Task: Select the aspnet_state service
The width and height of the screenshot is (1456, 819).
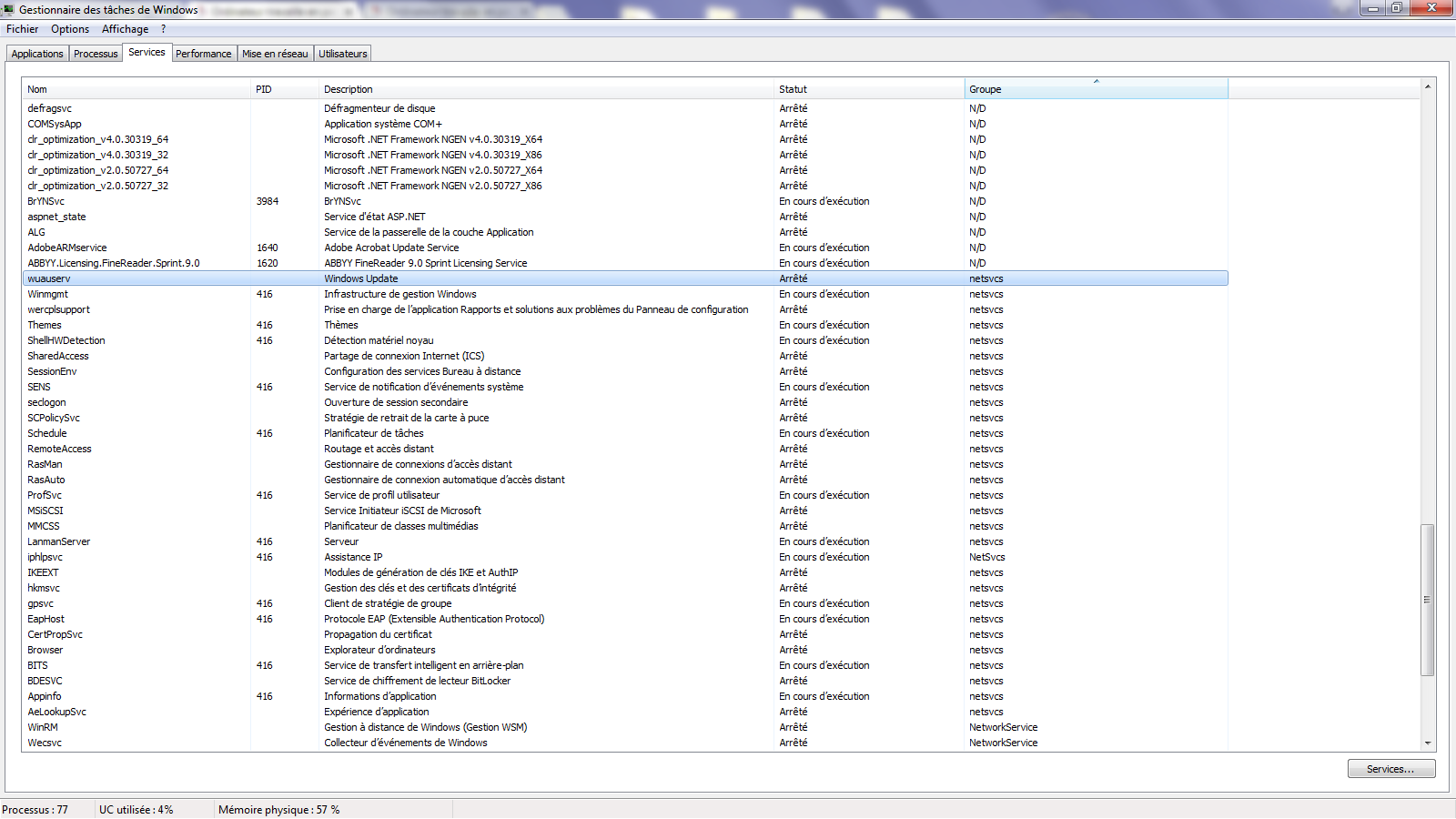Action: point(625,217)
